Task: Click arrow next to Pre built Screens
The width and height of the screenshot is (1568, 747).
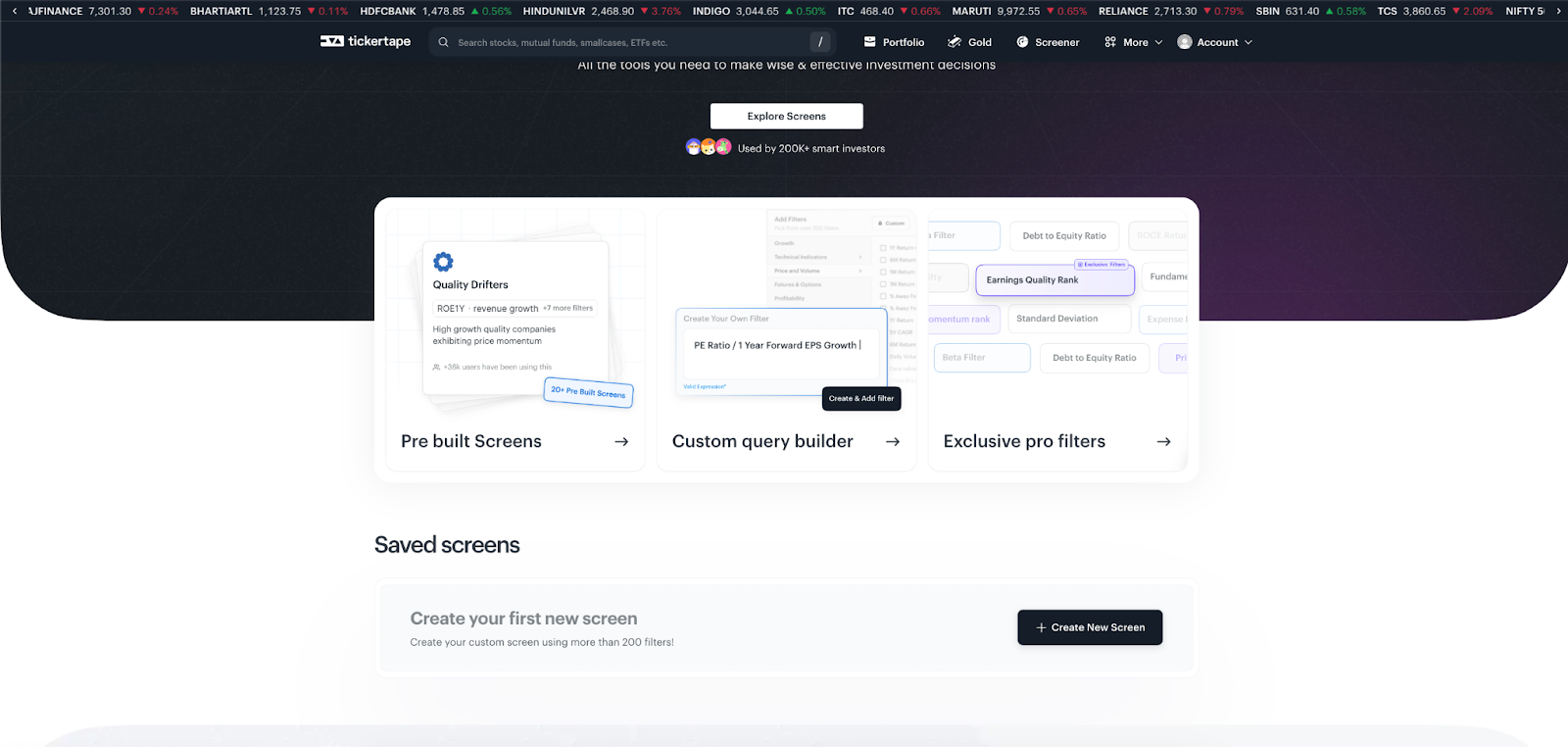Action: coord(621,442)
